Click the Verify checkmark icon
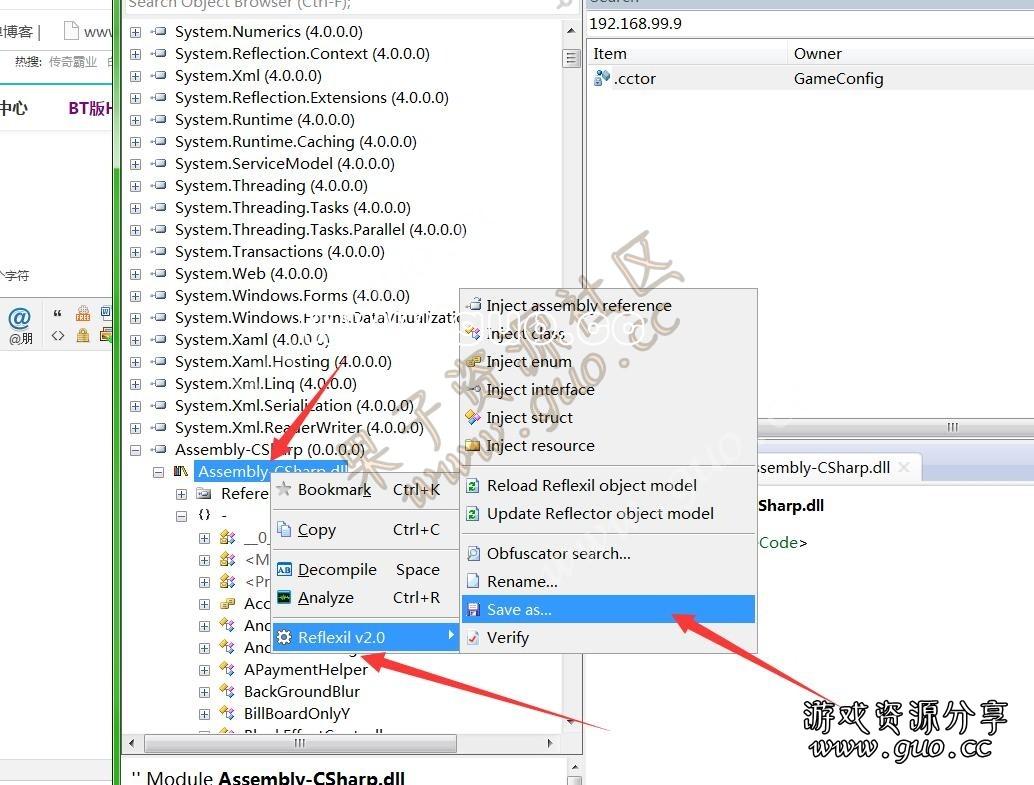The image size is (1034, 785). pos(474,637)
